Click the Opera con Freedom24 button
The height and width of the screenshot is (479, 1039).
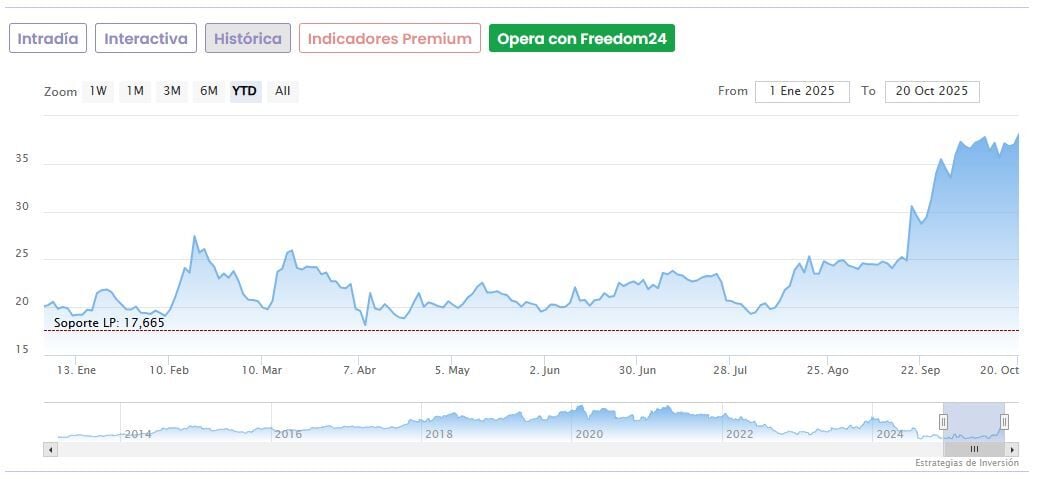tap(582, 39)
